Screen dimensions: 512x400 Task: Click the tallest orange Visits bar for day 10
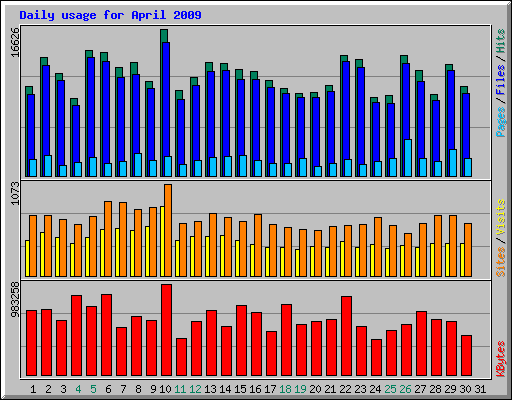point(168,230)
